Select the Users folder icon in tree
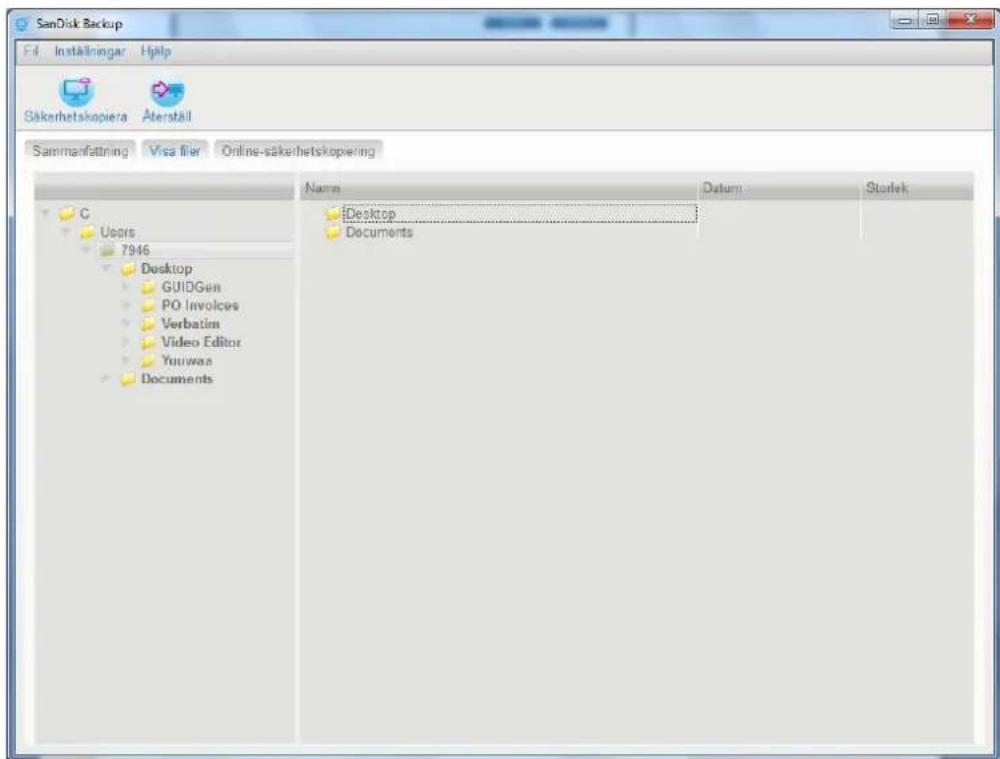 tap(87, 232)
